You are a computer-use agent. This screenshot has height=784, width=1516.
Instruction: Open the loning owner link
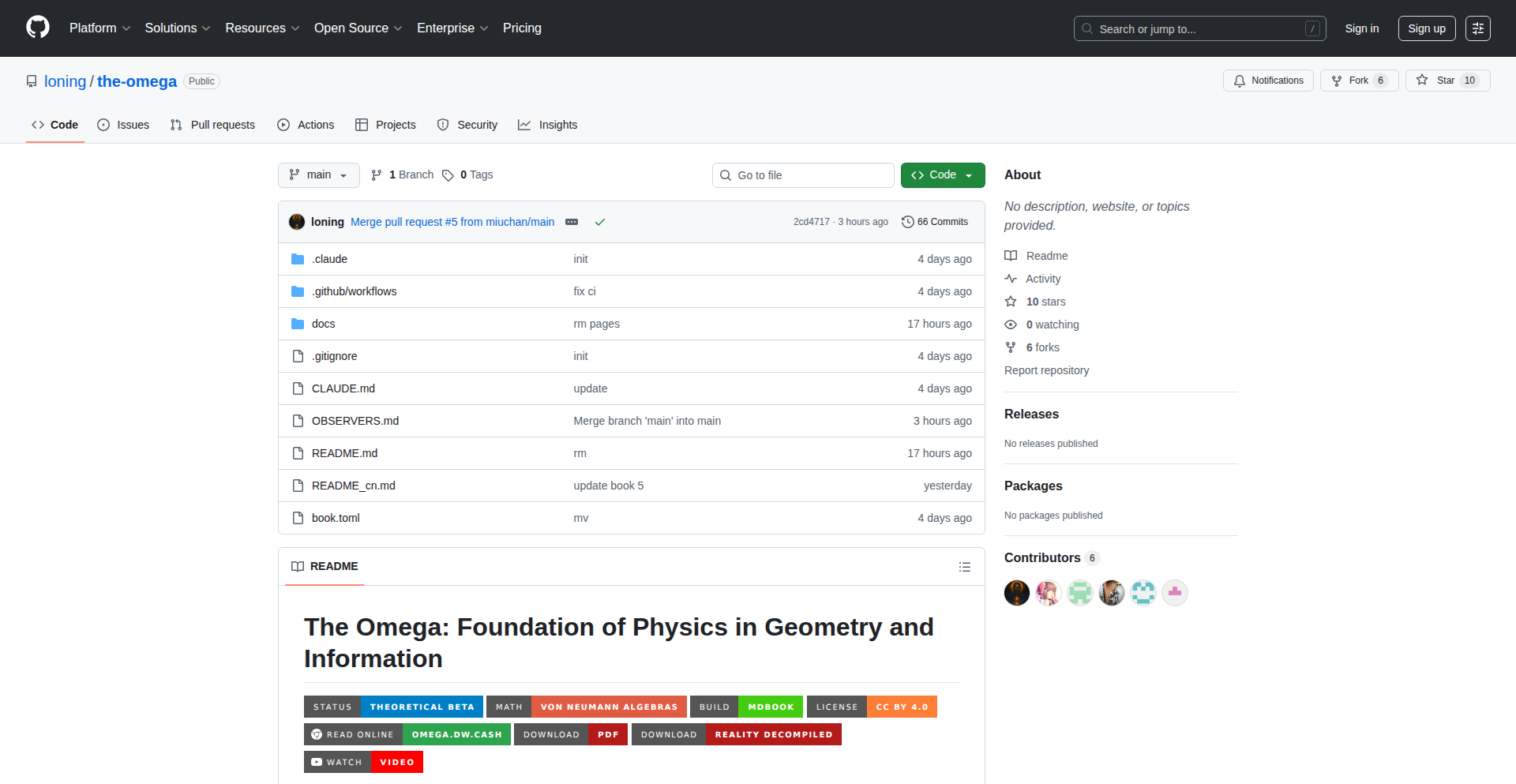click(65, 81)
